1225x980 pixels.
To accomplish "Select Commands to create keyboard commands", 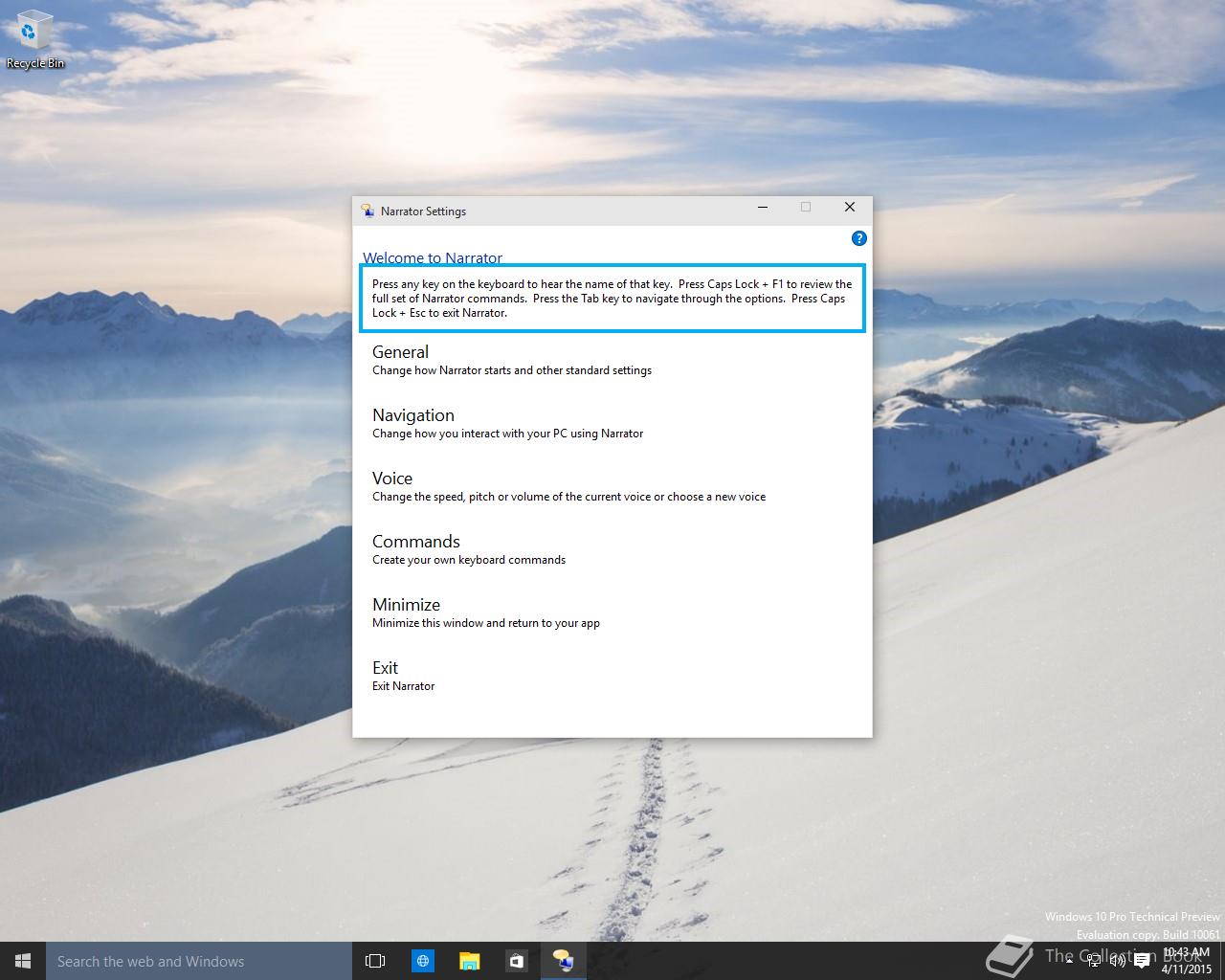I will tap(415, 542).
